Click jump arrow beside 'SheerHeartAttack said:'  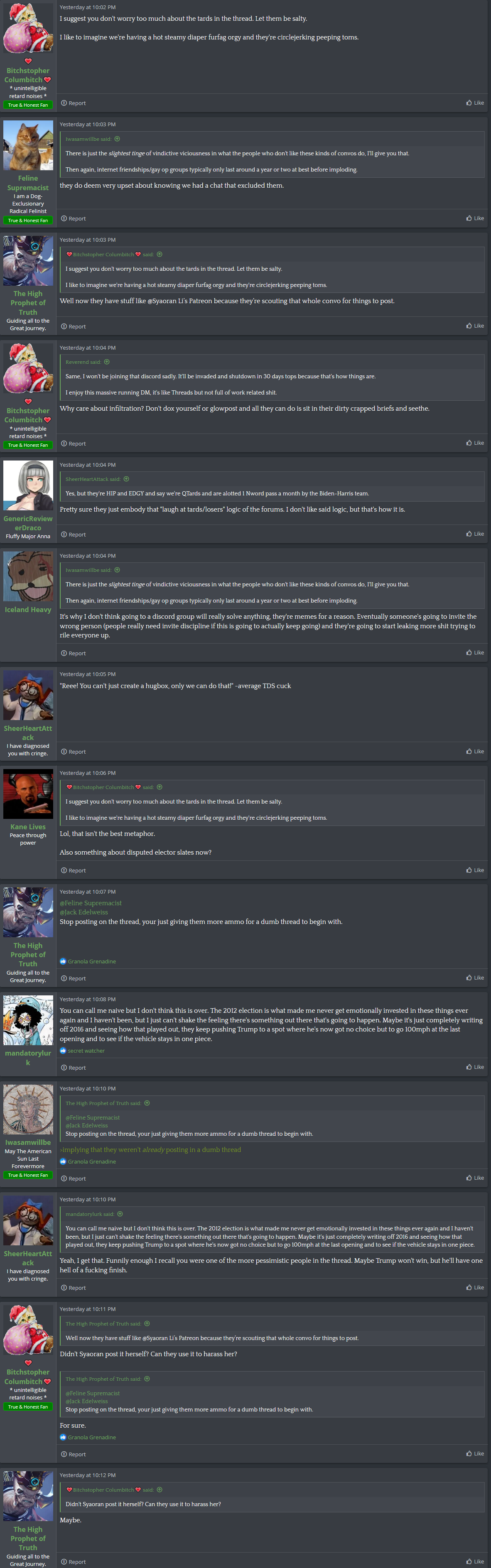coord(126,479)
